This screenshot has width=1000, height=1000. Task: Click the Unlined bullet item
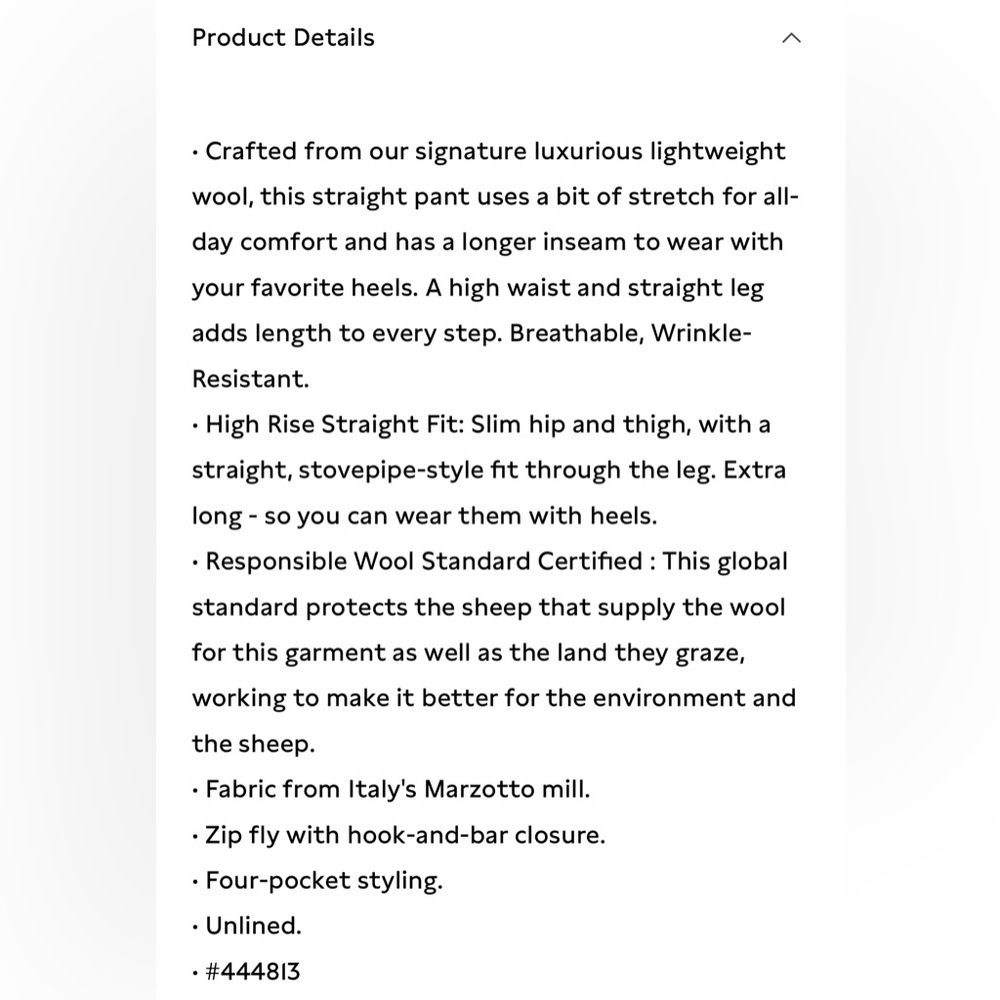coord(253,925)
